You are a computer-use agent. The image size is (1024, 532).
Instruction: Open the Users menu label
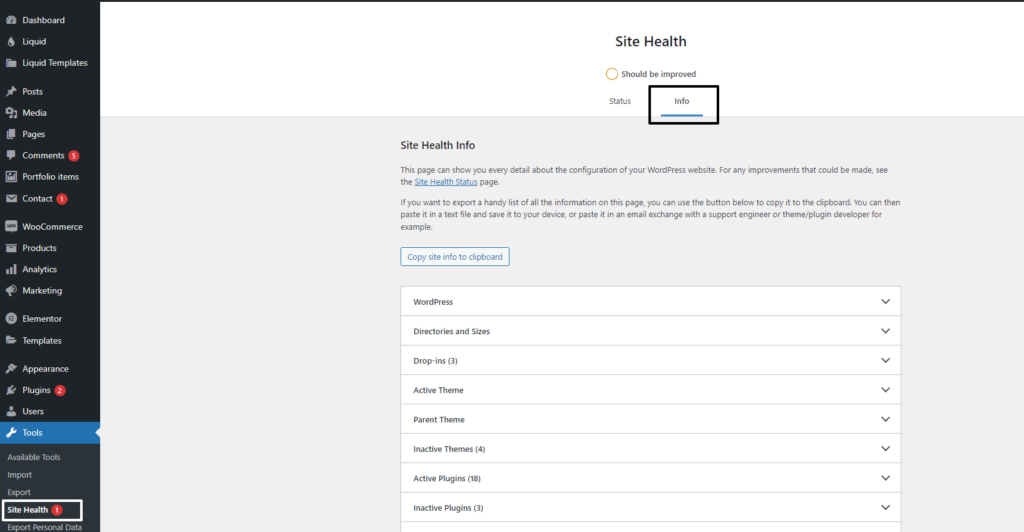click(33, 411)
